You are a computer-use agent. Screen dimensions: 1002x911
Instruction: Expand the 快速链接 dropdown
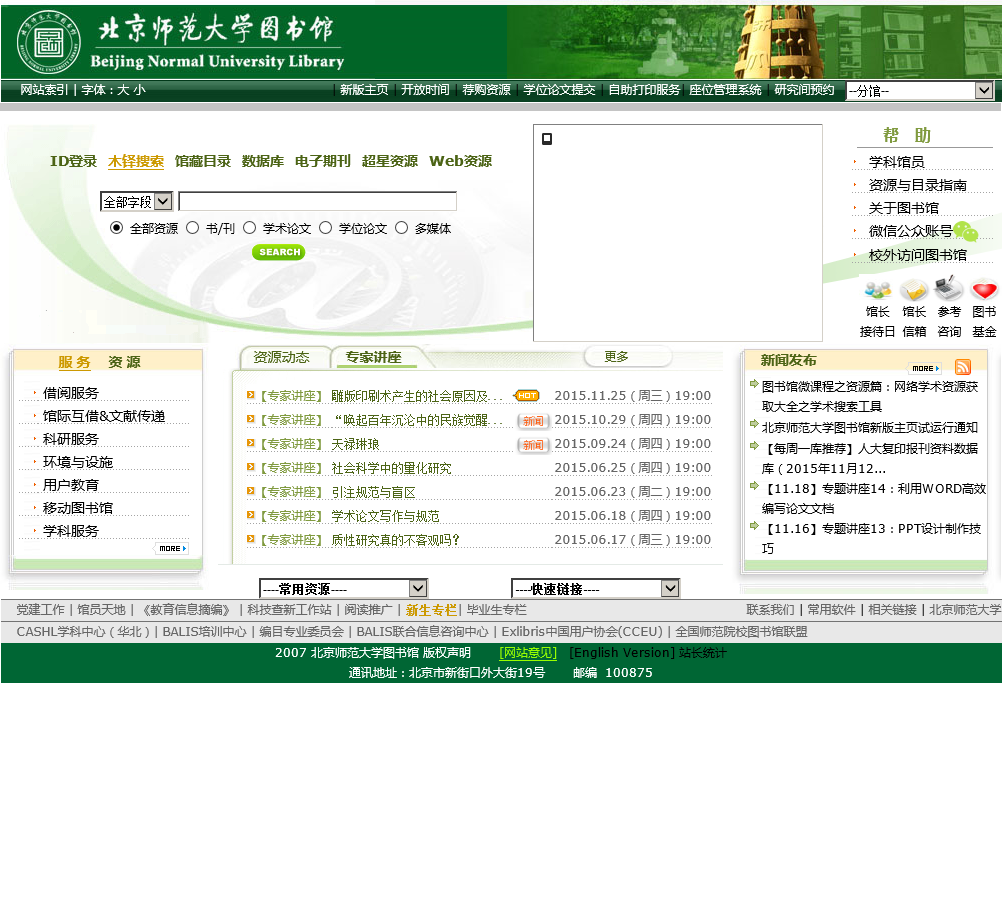click(x=596, y=588)
